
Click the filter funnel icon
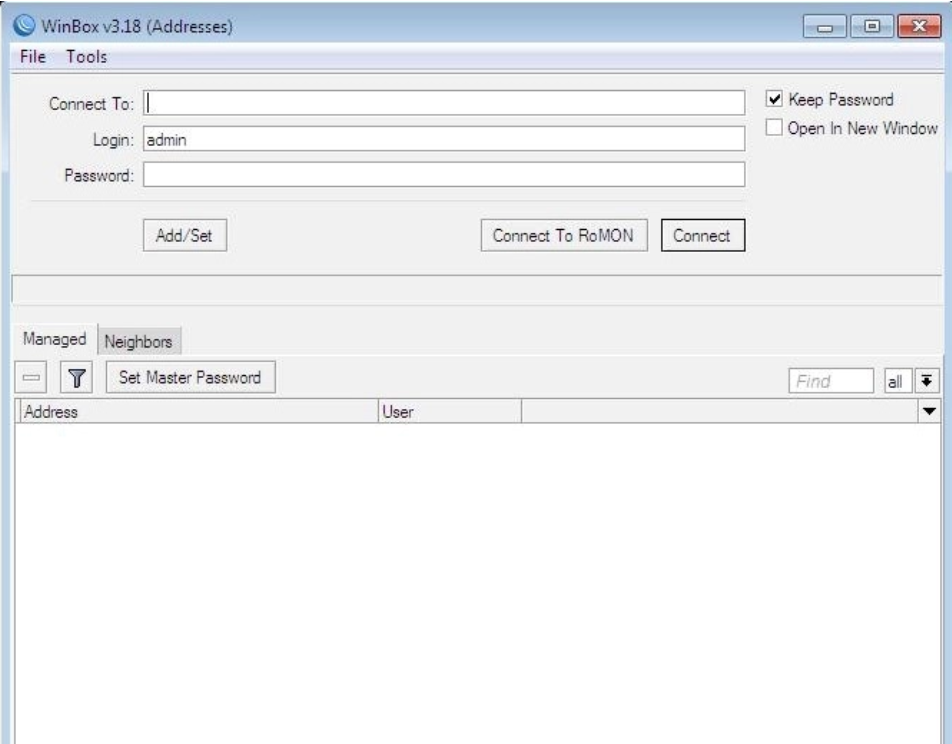[x=76, y=379]
